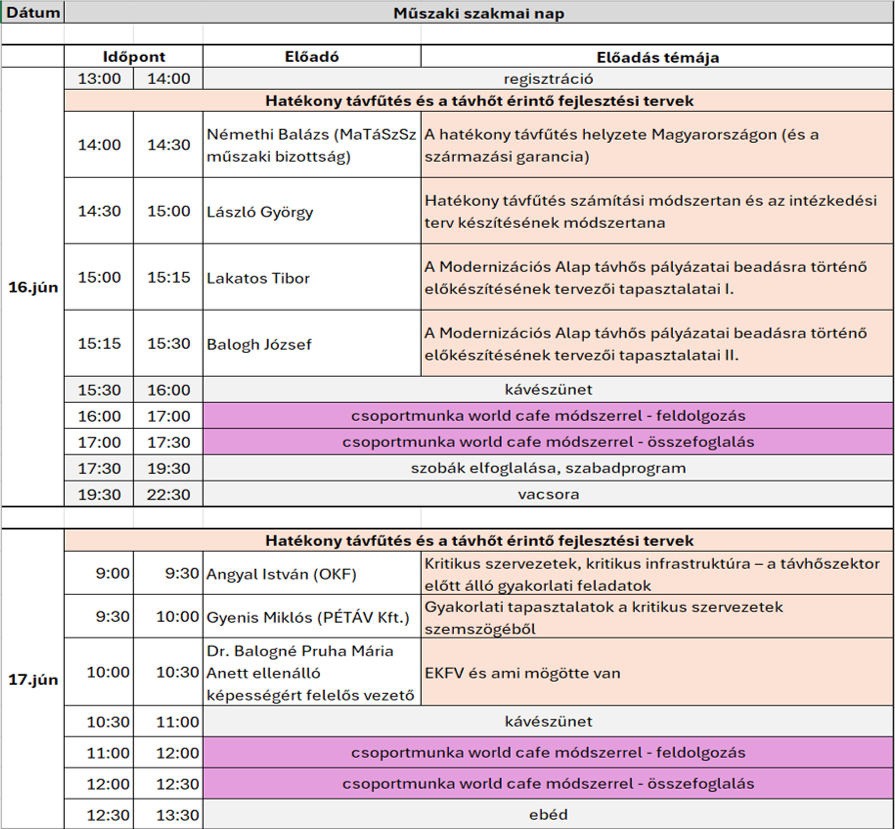Screen dimensions: 895x829
Task: Click 'world cafe módszerrel - összefoglalás' at 12:00
Action: 548,783
